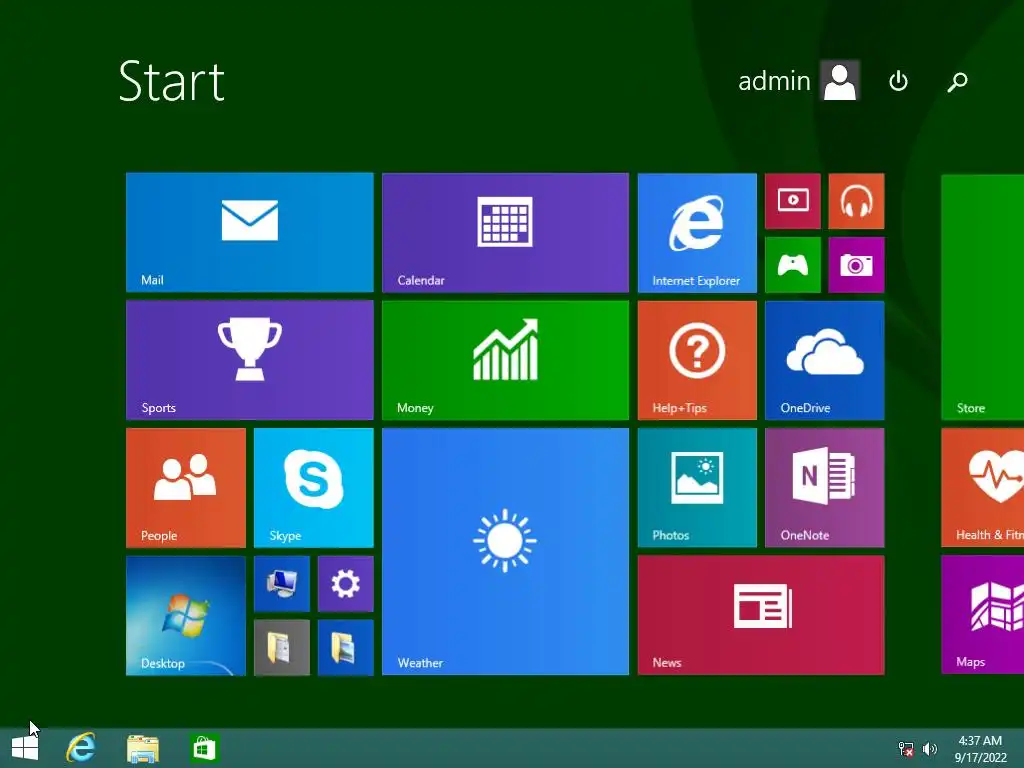Open the blue folder pictures tile
The width and height of the screenshot is (1024, 768).
(x=345, y=647)
